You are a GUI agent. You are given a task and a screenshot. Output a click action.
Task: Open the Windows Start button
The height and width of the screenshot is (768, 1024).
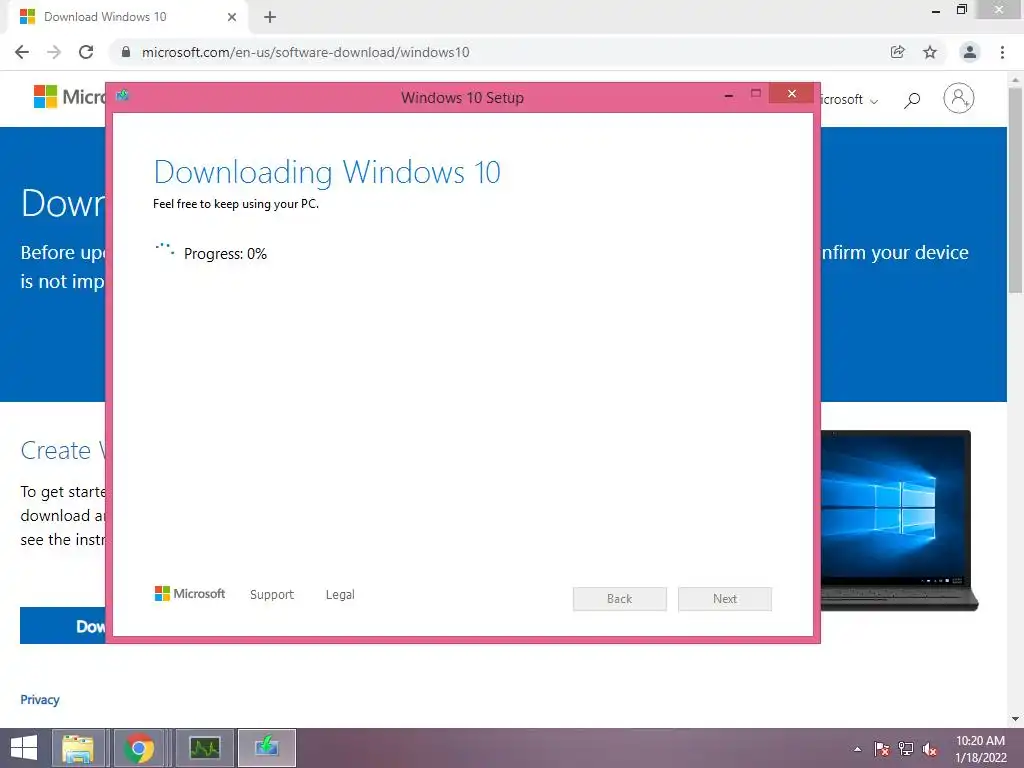24,748
